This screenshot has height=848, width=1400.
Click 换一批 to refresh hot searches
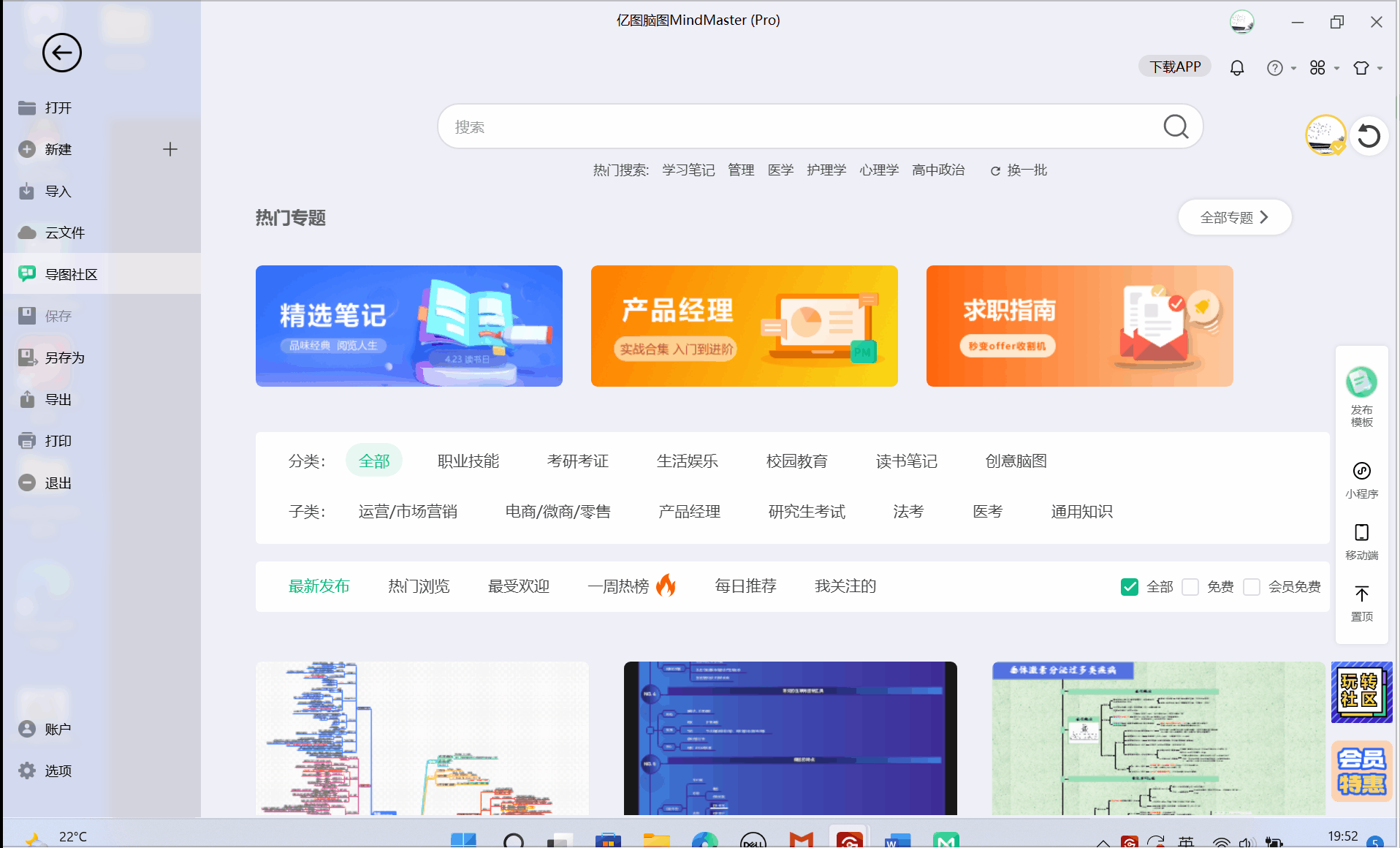coord(1019,170)
